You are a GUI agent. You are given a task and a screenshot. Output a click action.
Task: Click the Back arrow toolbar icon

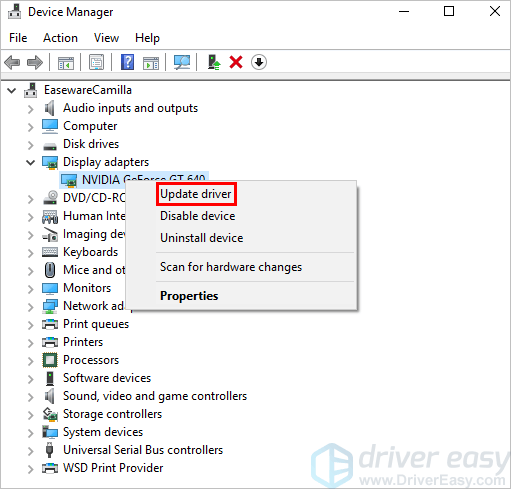(12, 62)
